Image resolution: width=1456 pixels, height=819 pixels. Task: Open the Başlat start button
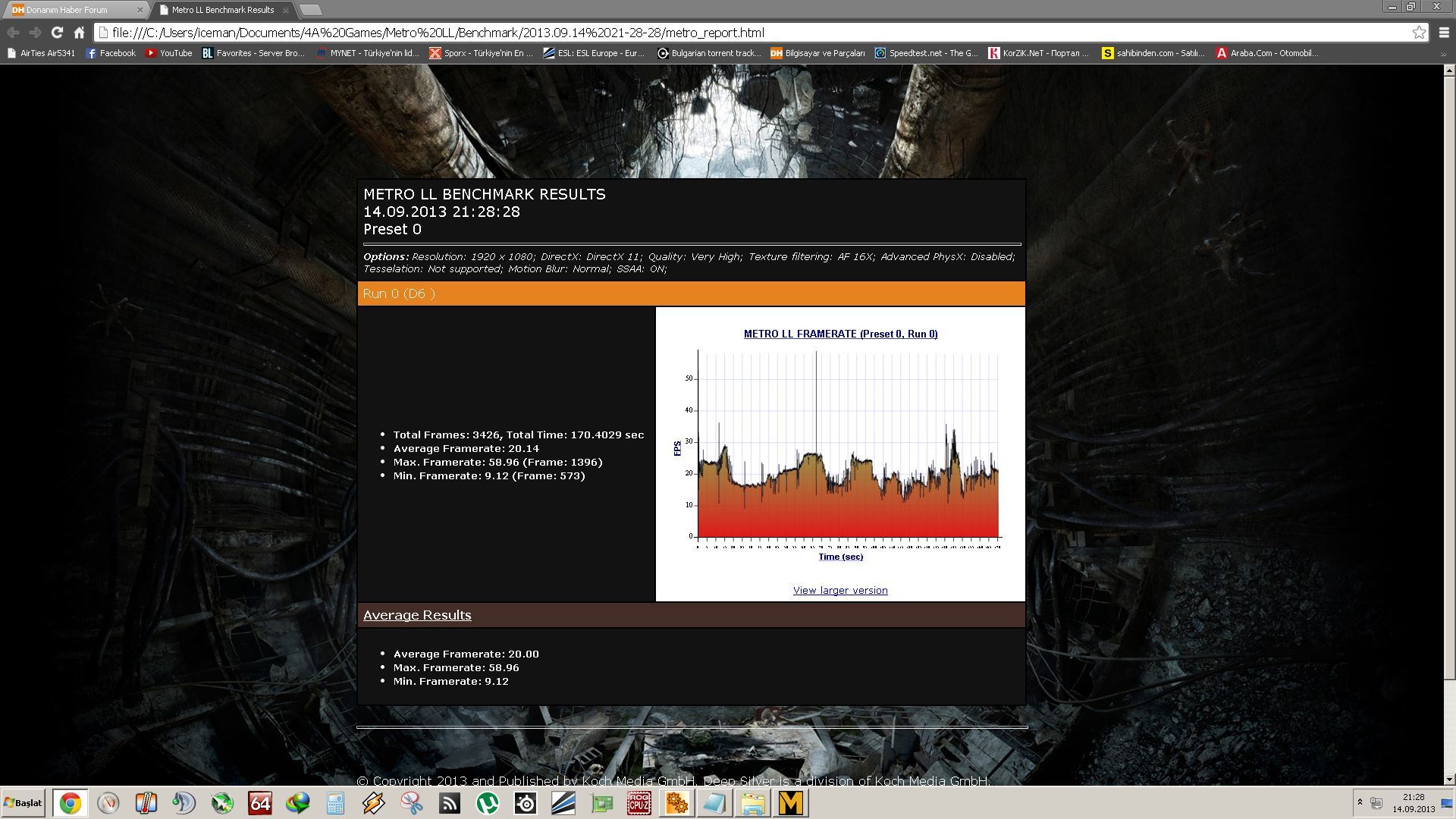[x=23, y=803]
